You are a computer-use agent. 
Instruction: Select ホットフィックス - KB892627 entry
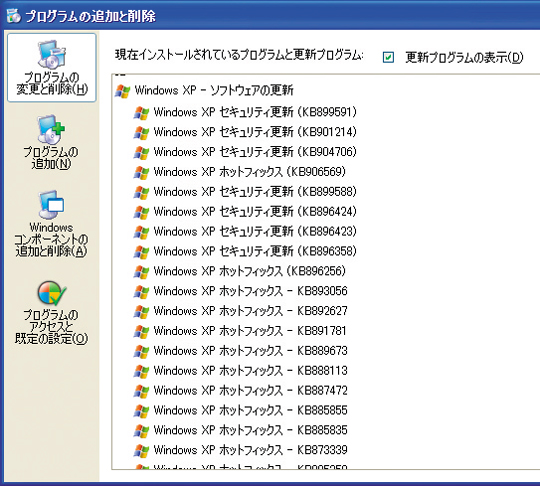250,311
